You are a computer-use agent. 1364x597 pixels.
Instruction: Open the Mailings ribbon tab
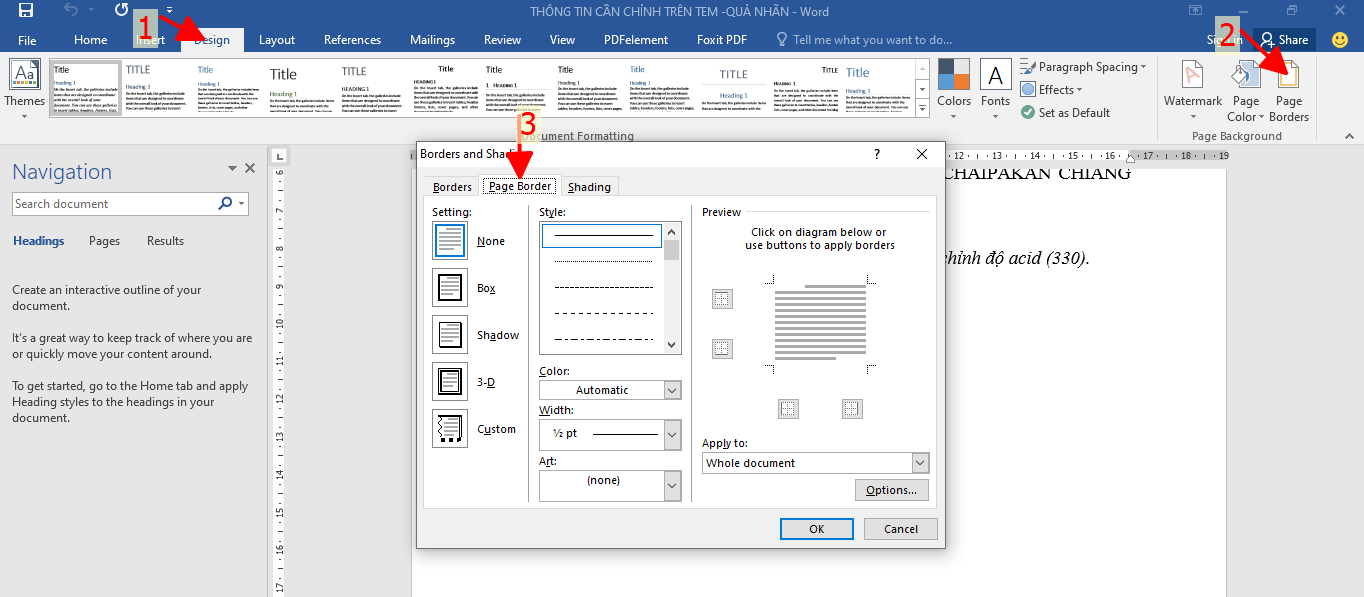pos(432,40)
